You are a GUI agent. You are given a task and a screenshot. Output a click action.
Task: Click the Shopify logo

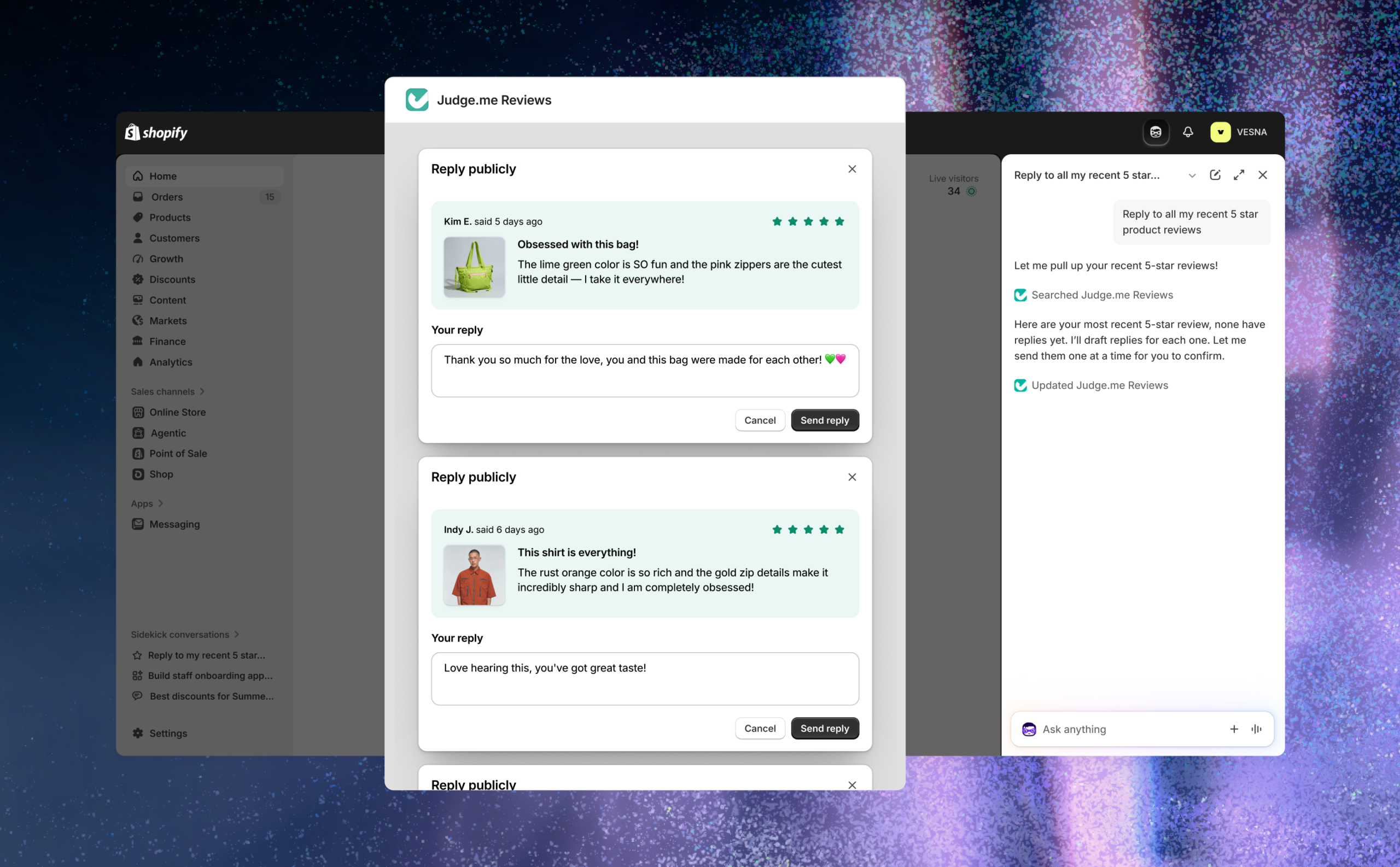tap(156, 132)
